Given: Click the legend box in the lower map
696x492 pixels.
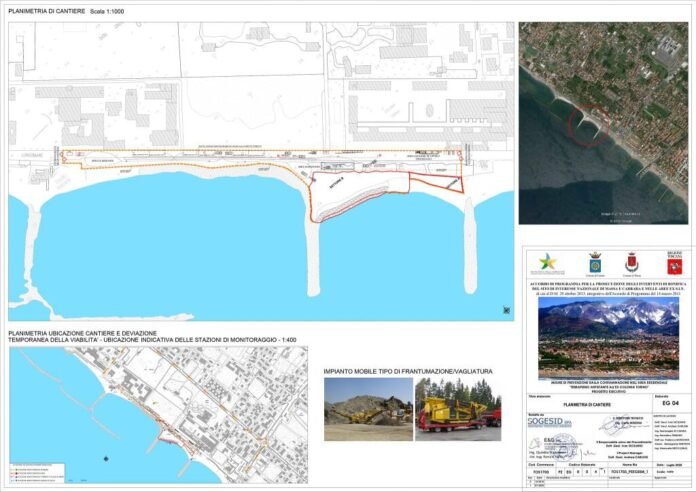Looking at the screenshot, I should point(37,473).
